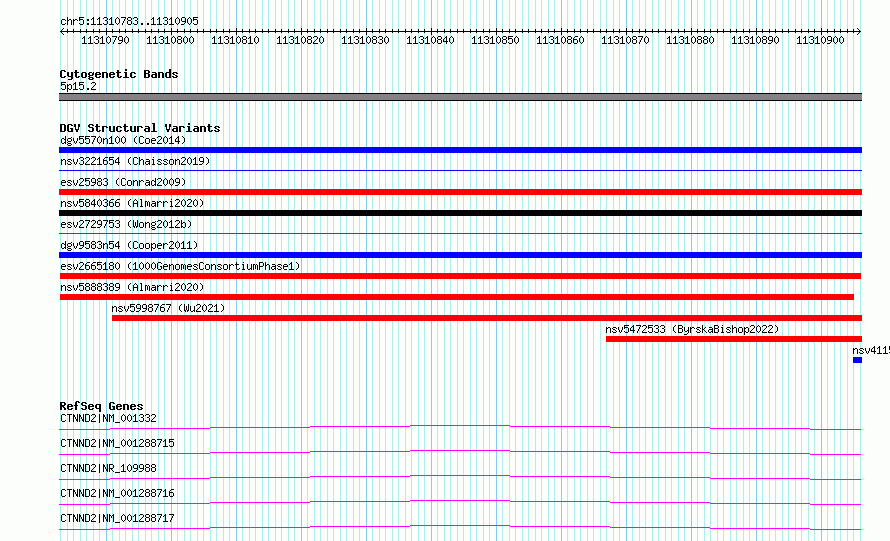Click the small blue nsv411 variant block

[x=858, y=360]
